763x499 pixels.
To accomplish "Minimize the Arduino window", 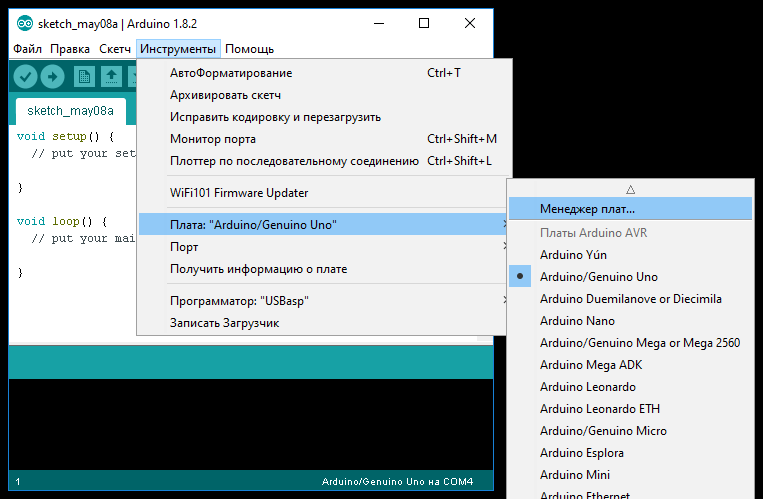I will (x=379, y=23).
